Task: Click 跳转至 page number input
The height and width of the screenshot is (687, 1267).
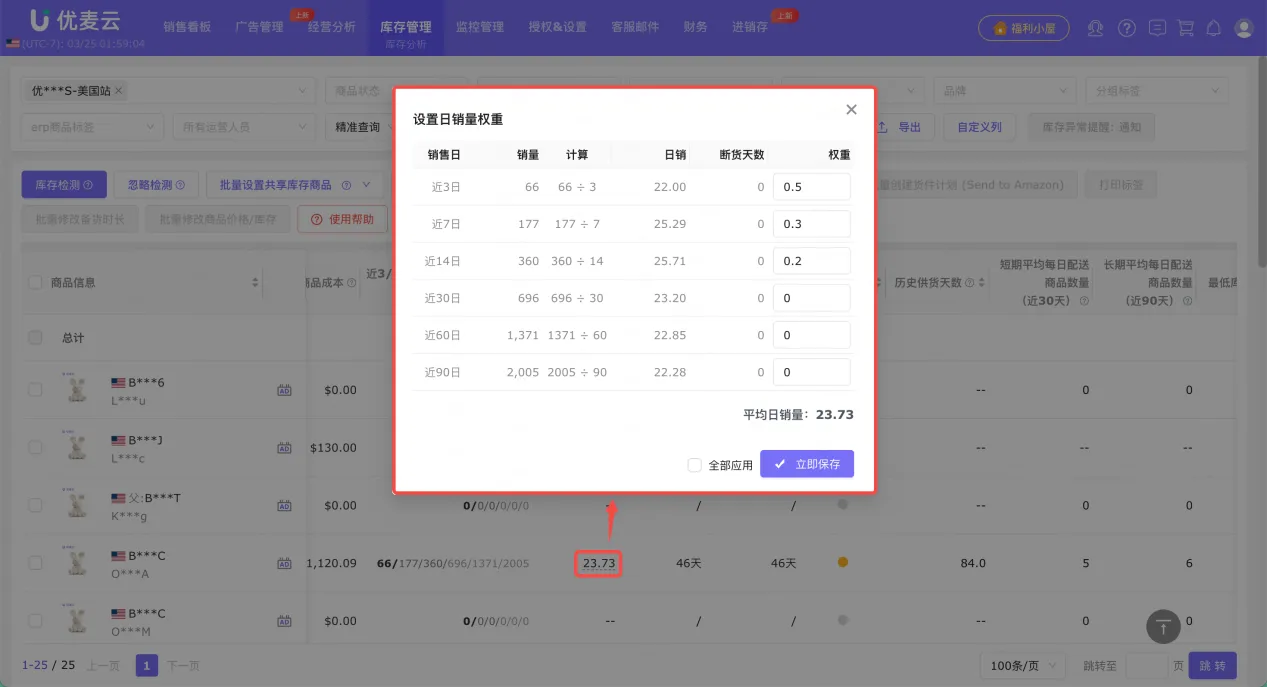Action: 1147,665
